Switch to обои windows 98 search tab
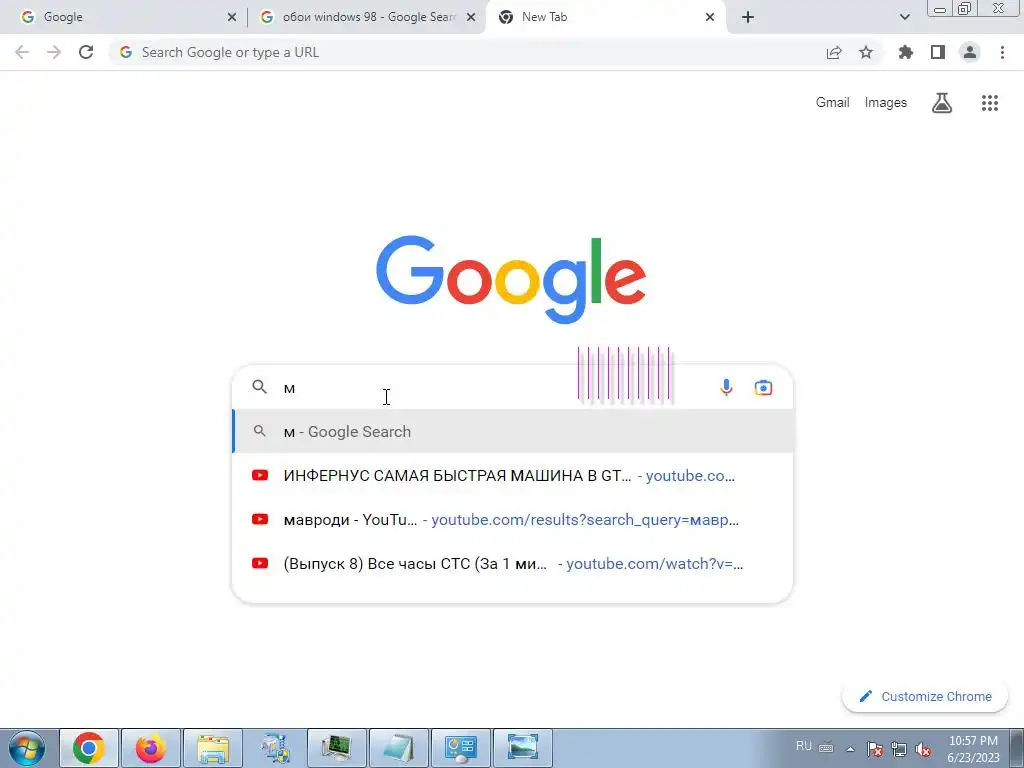This screenshot has width=1024, height=768. (x=368, y=17)
